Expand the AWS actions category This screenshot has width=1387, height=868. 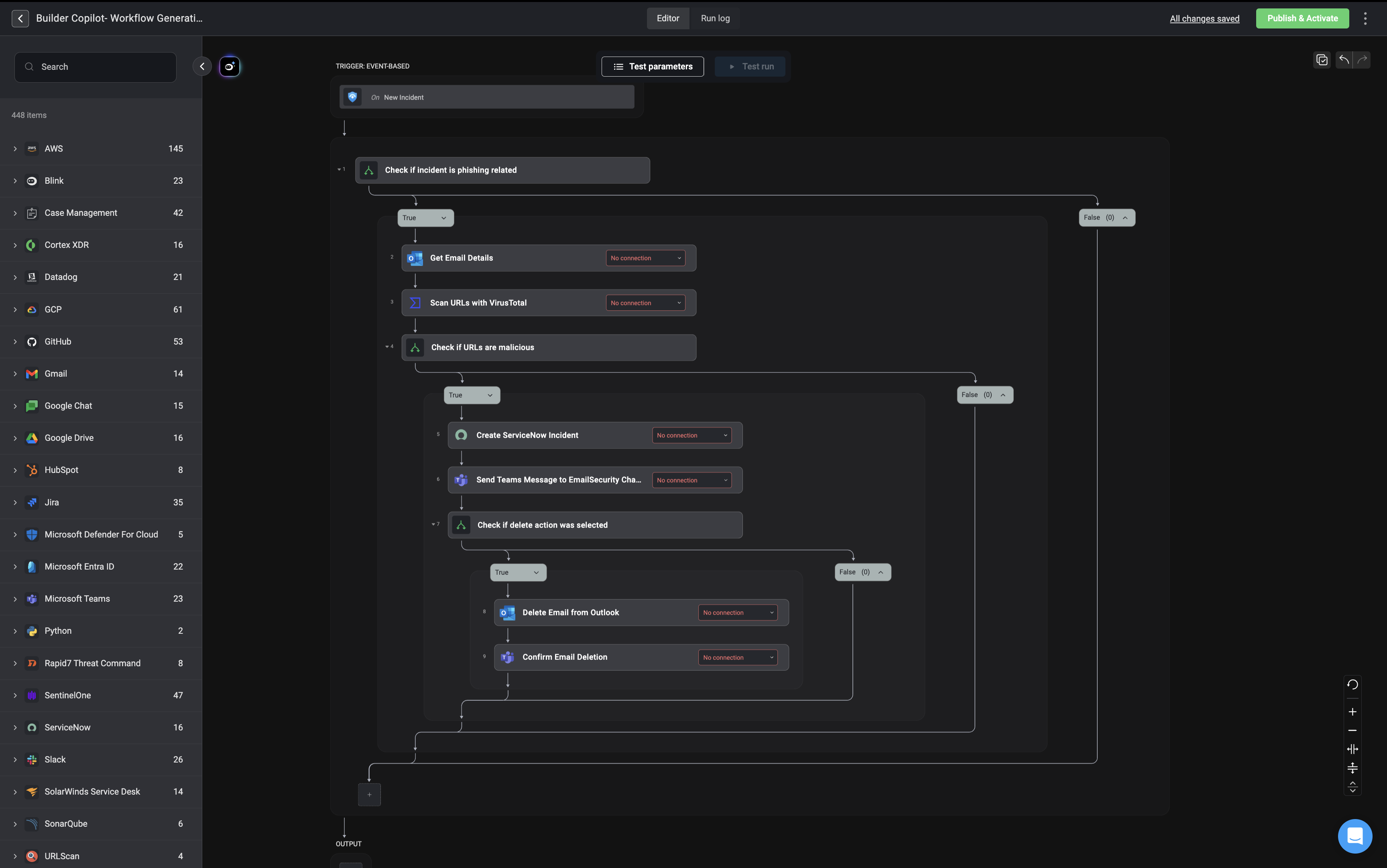(16, 149)
